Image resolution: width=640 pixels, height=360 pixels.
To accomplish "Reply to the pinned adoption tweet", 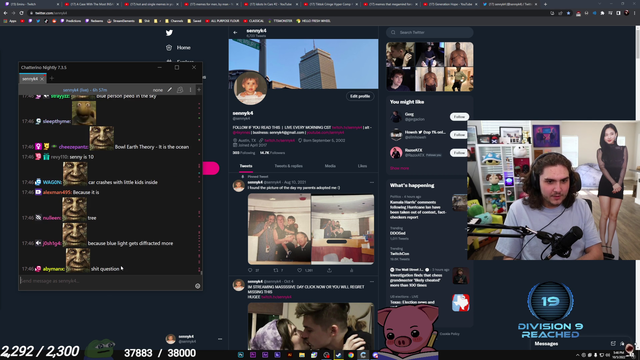I will tap(250, 270).
